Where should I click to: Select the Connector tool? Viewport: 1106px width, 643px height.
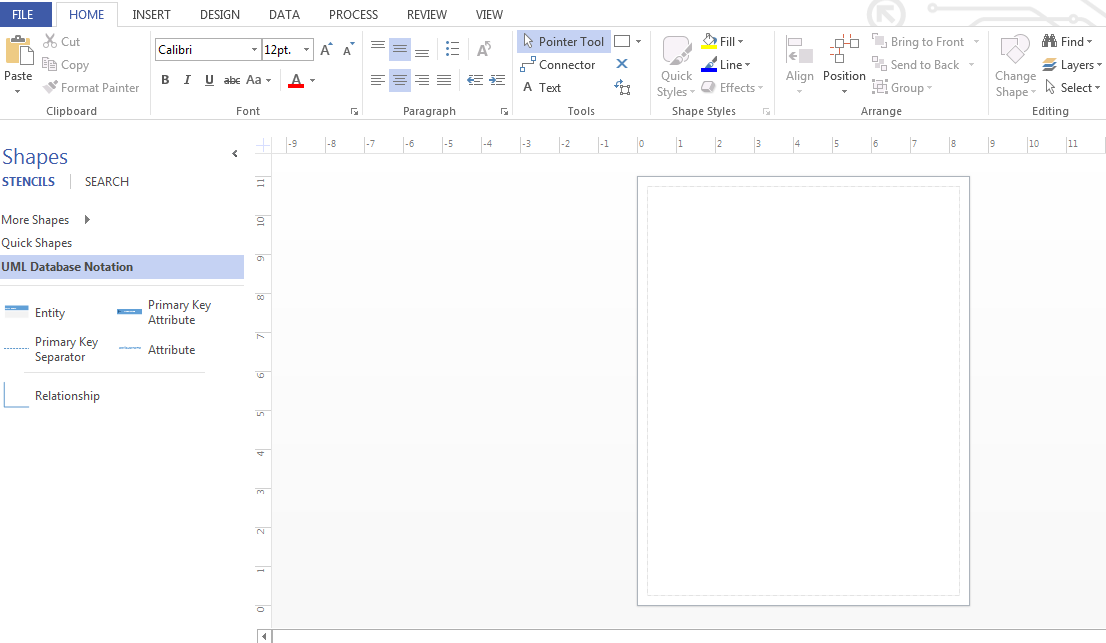pos(559,64)
